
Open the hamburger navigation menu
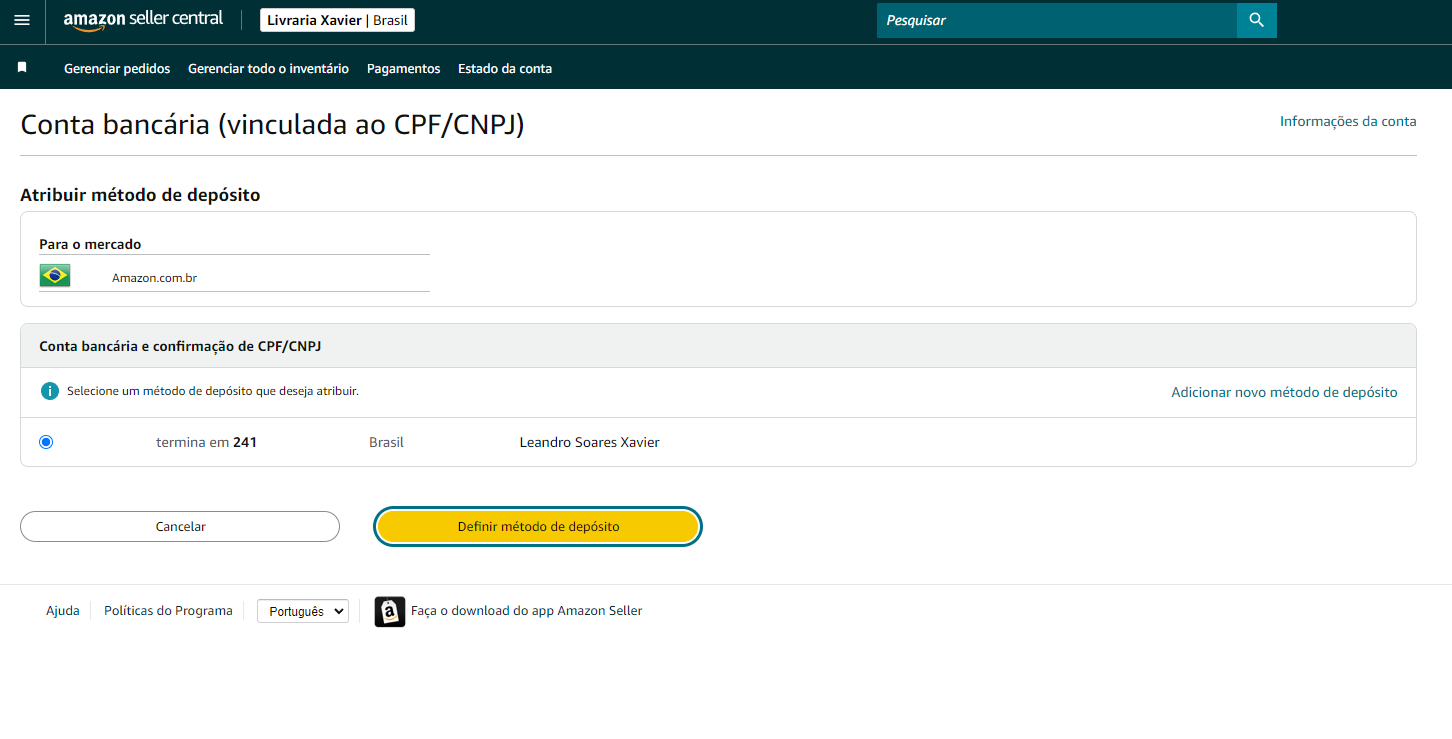point(22,20)
